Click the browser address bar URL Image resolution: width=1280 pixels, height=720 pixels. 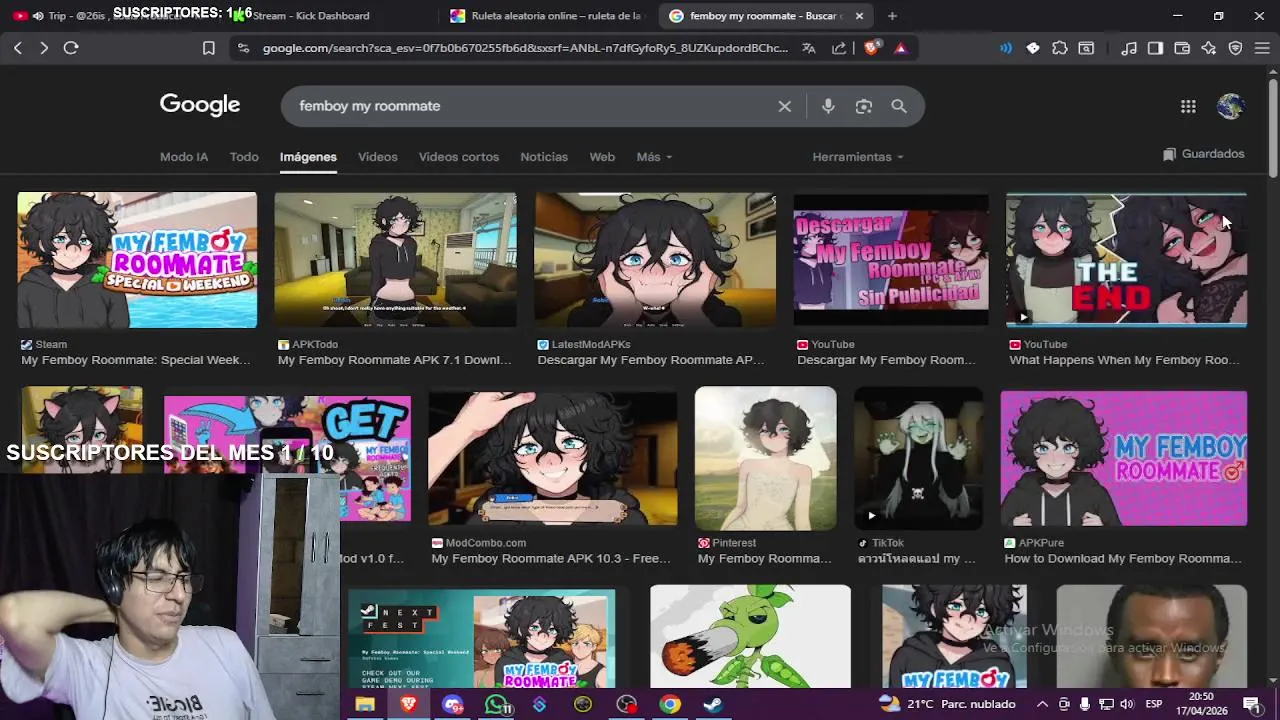coord(525,48)
